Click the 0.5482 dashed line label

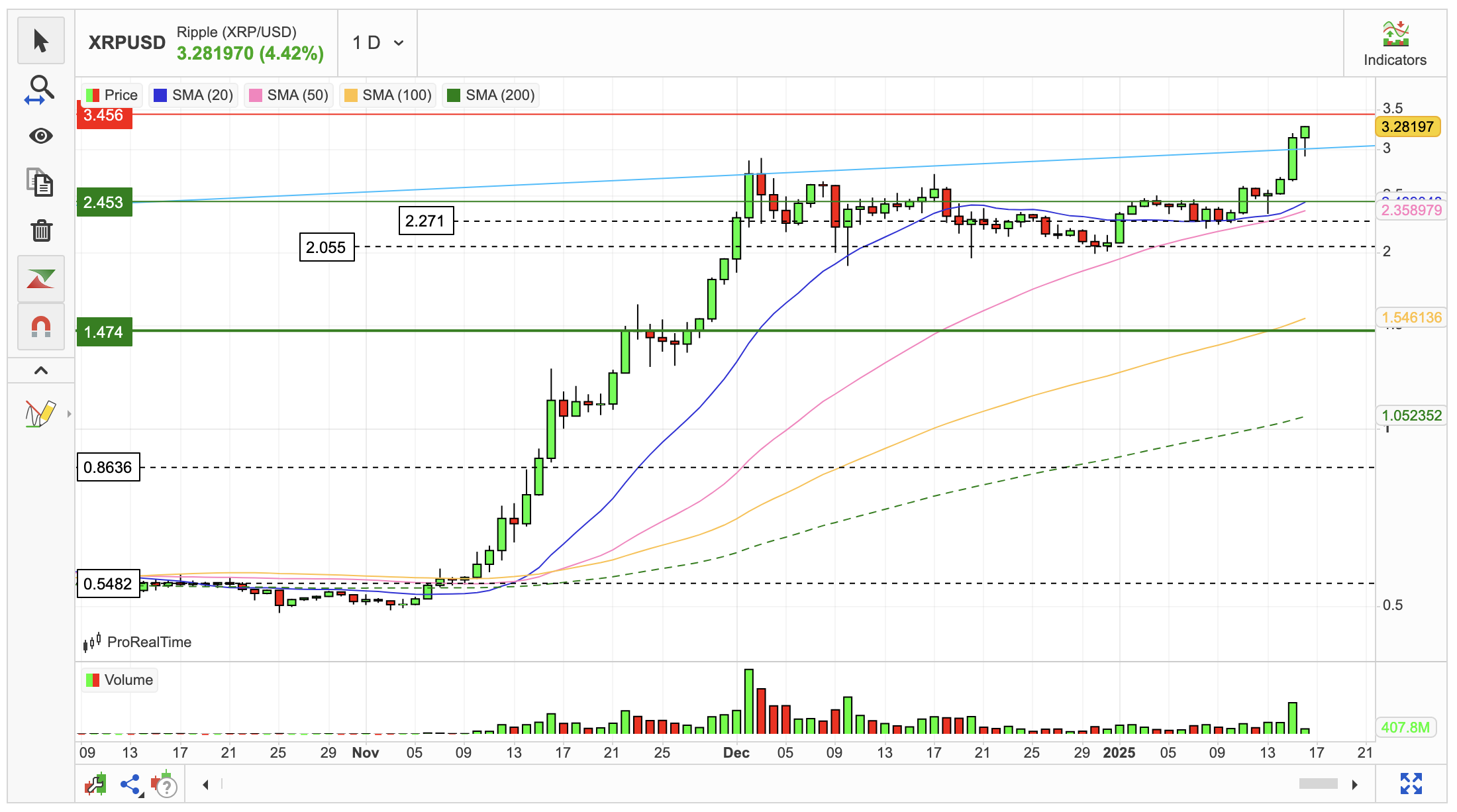pos(109,584)
